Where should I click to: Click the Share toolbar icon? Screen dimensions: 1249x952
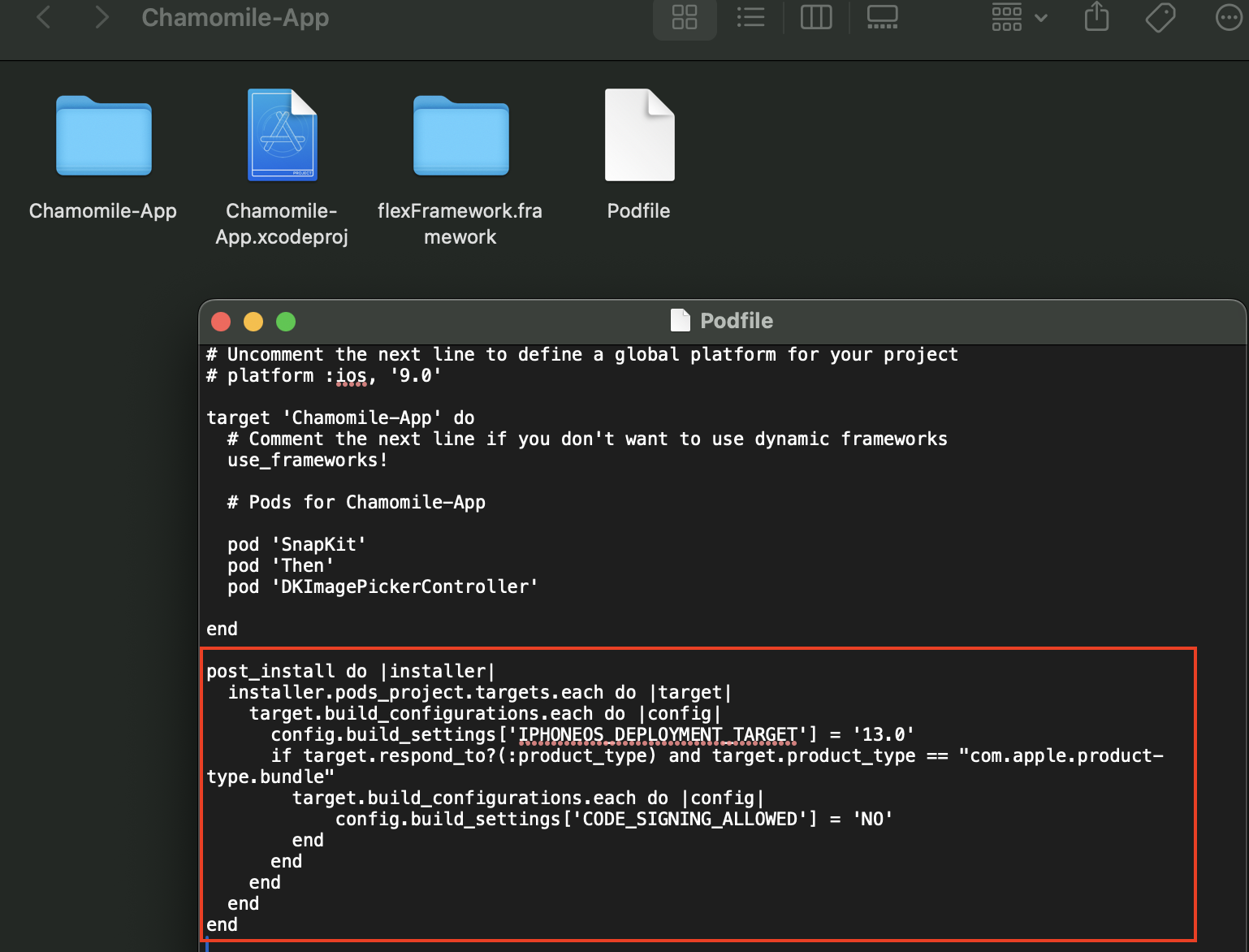[x=1096, y=17]
